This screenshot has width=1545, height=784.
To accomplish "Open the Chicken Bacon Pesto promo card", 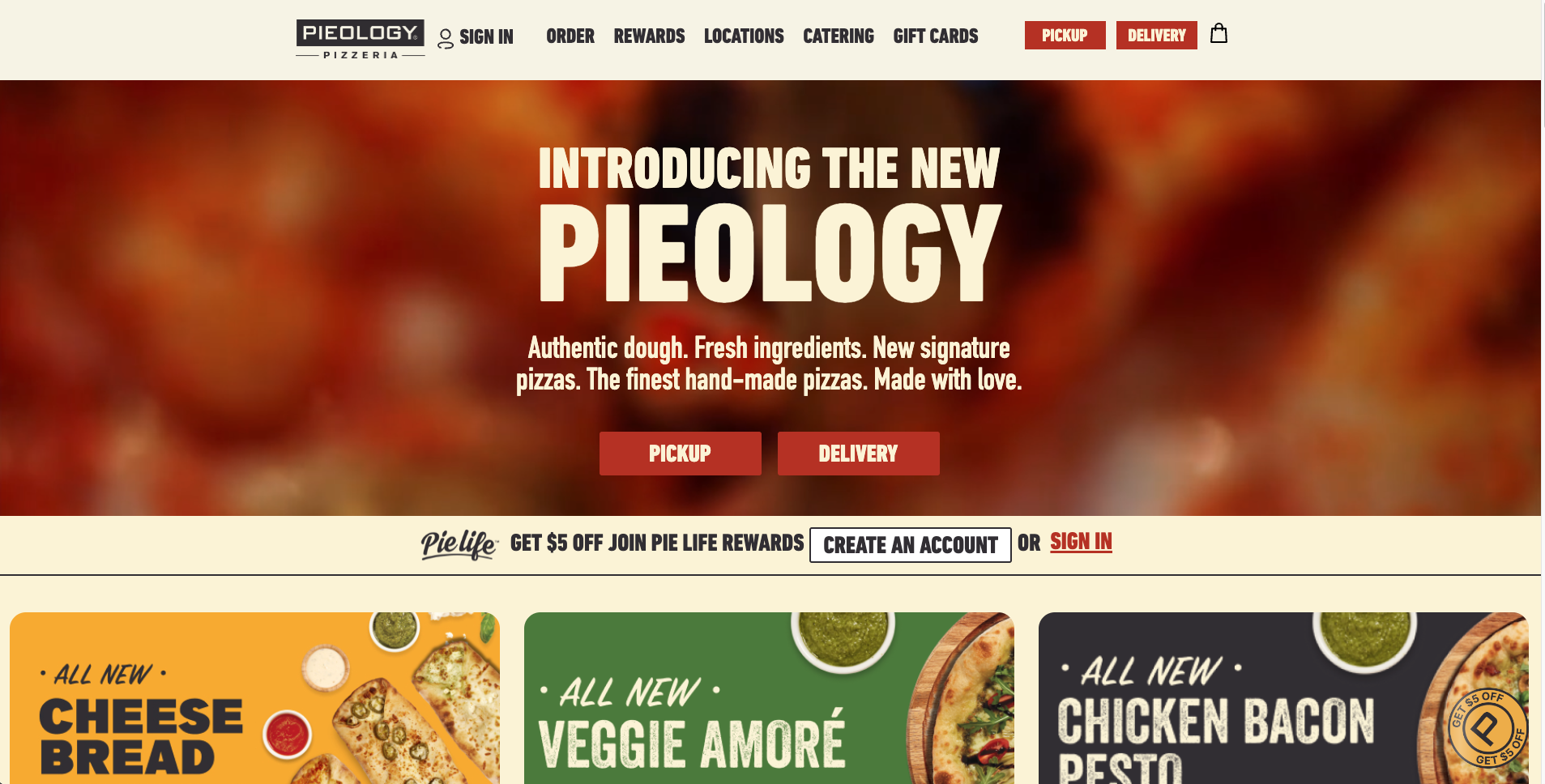I will pos(1283,698).
